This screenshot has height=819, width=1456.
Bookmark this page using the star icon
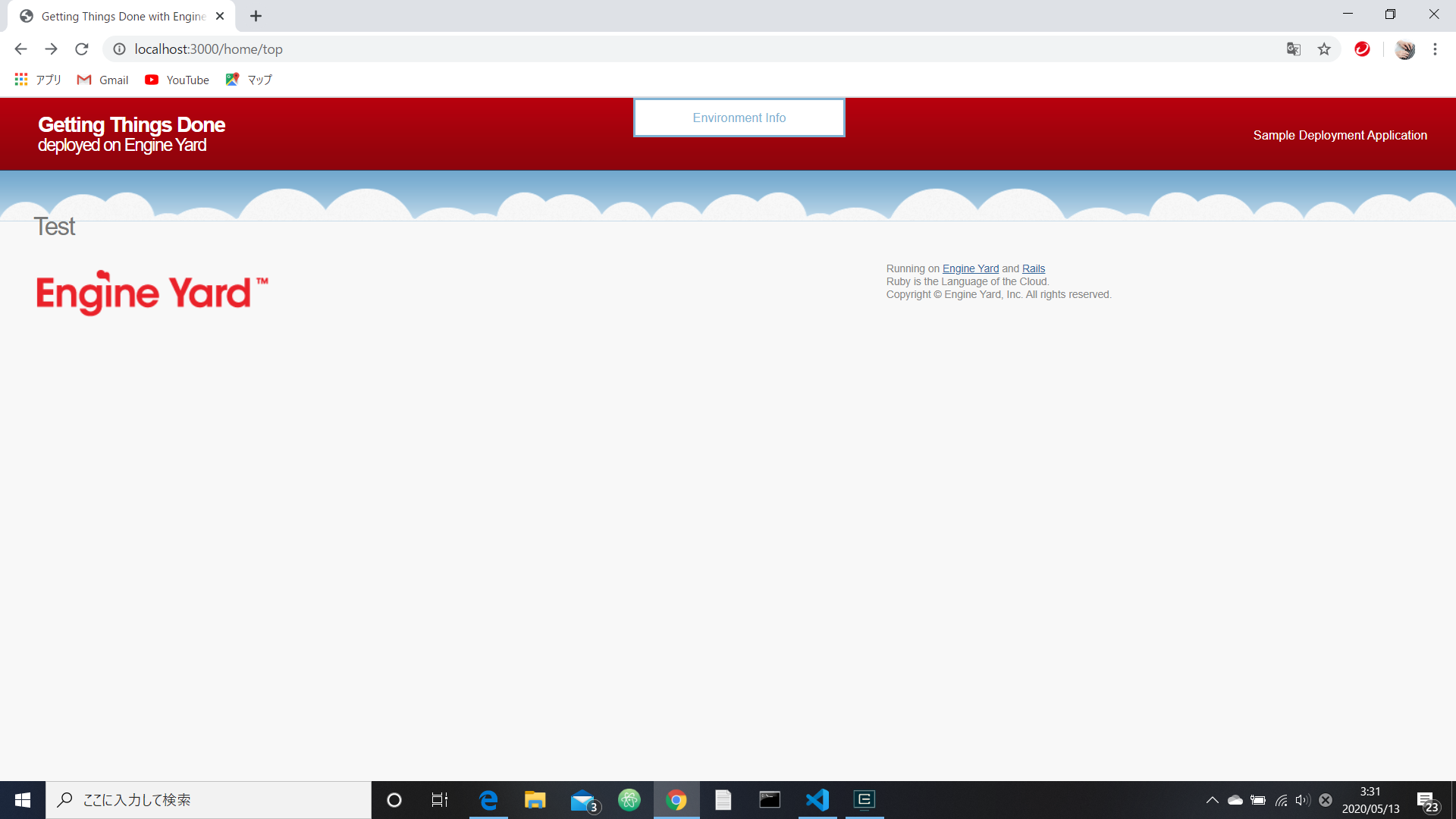pyautogui.click(x=1324, y=49)
